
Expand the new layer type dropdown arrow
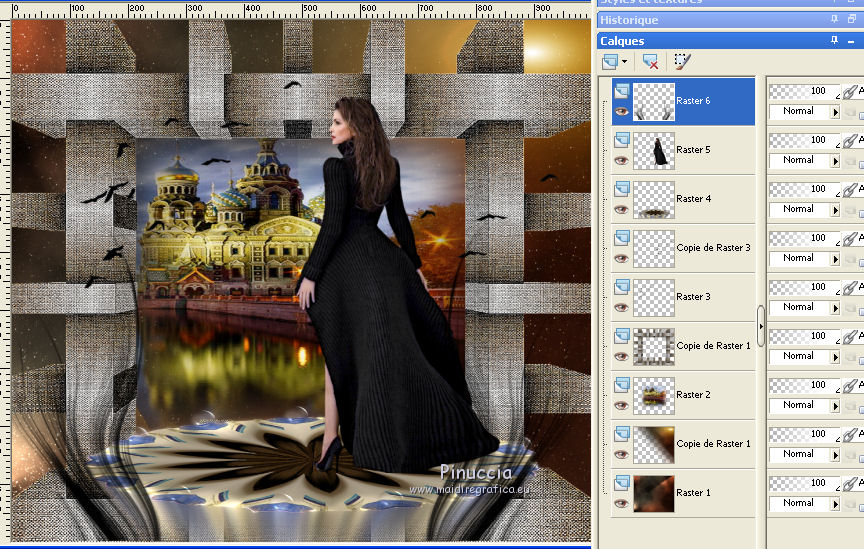pos(624,62)
